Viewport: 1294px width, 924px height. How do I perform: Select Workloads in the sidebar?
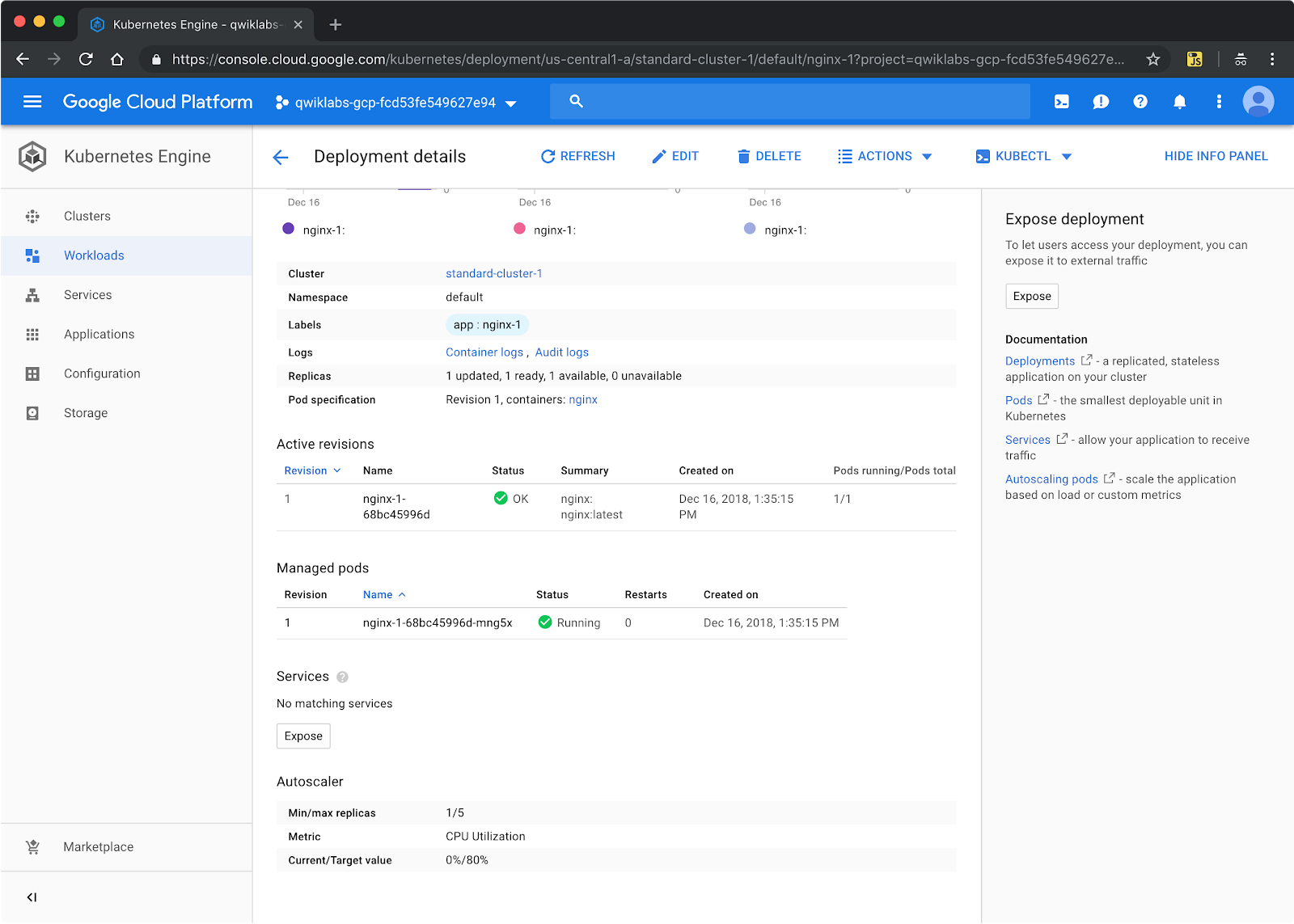click(x=126, y=255)
